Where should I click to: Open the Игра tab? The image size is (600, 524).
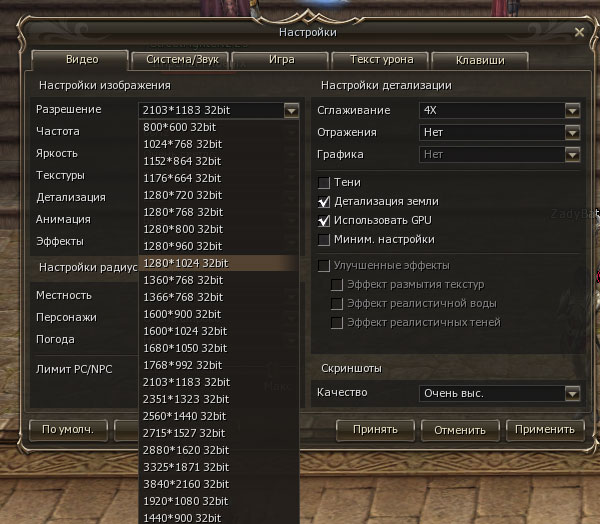coord(280,60)
